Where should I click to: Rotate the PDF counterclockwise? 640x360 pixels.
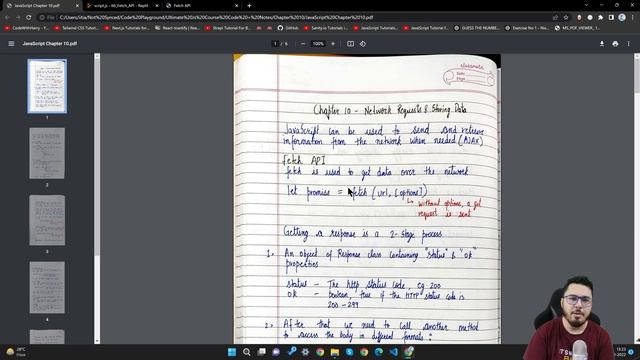[x=363, y=44]
